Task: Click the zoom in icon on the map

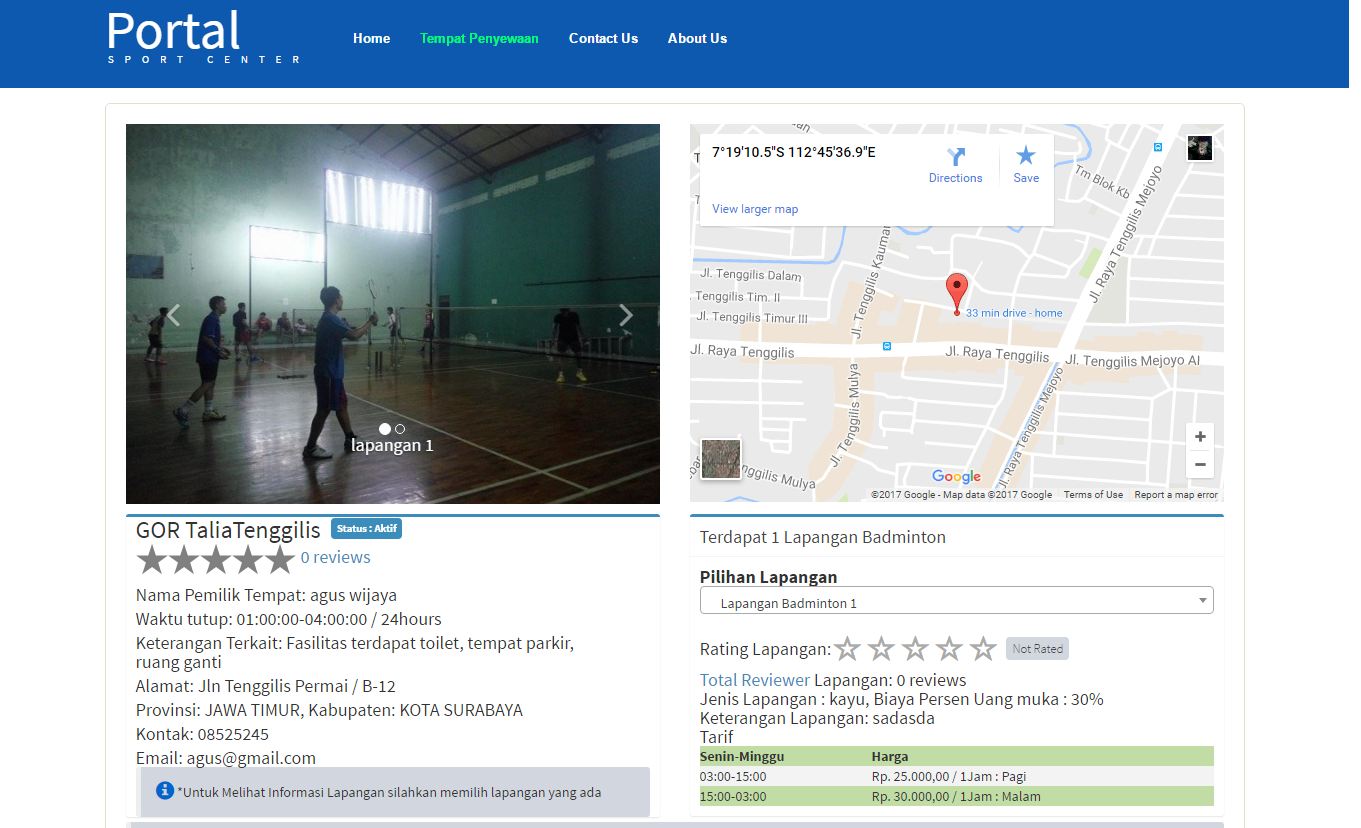Action: tap(1200, 436)
